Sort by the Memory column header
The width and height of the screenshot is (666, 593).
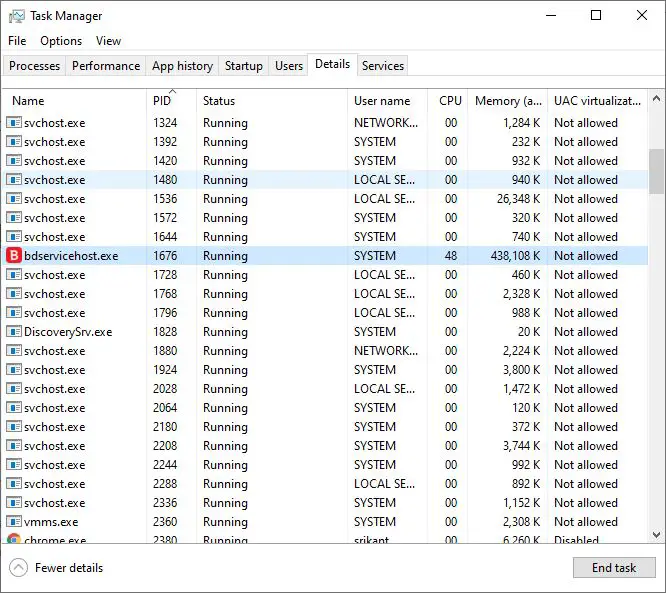508,101
